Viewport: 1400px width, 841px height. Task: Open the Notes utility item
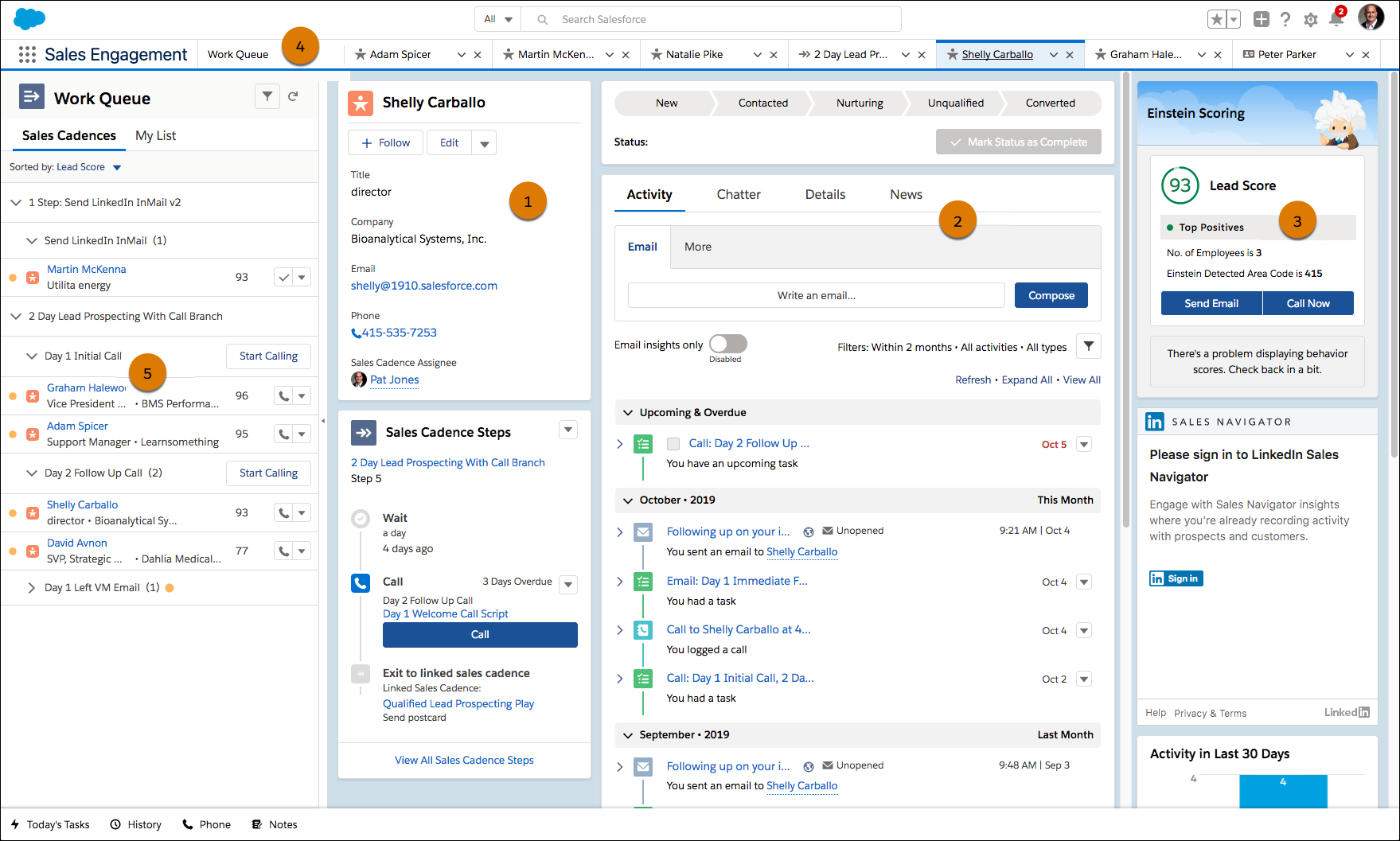(x=275, y=825)
